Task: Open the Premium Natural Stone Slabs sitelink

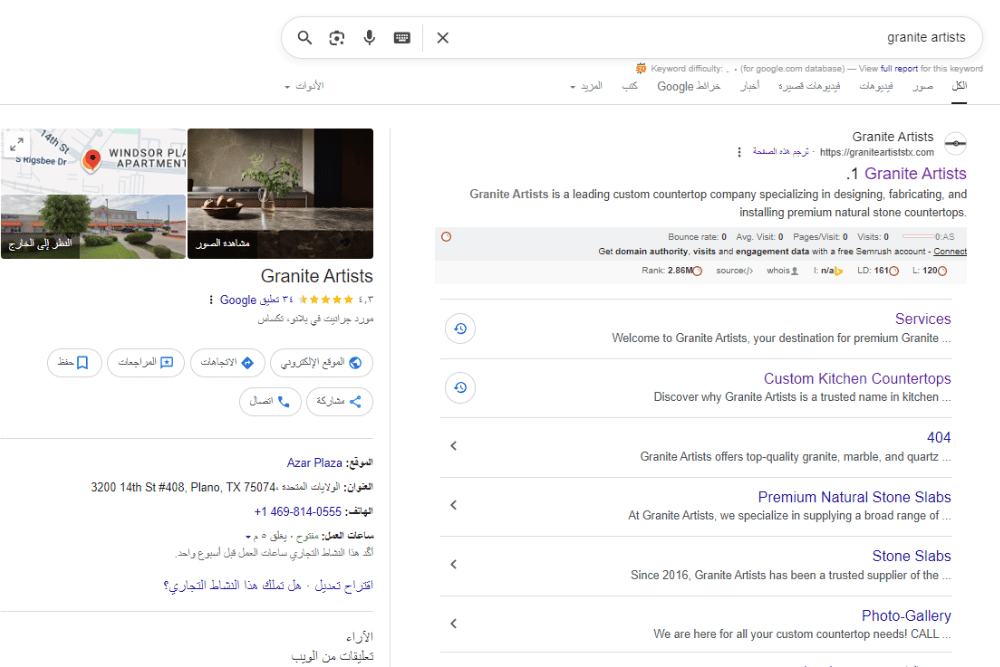Action: point(854,497)
